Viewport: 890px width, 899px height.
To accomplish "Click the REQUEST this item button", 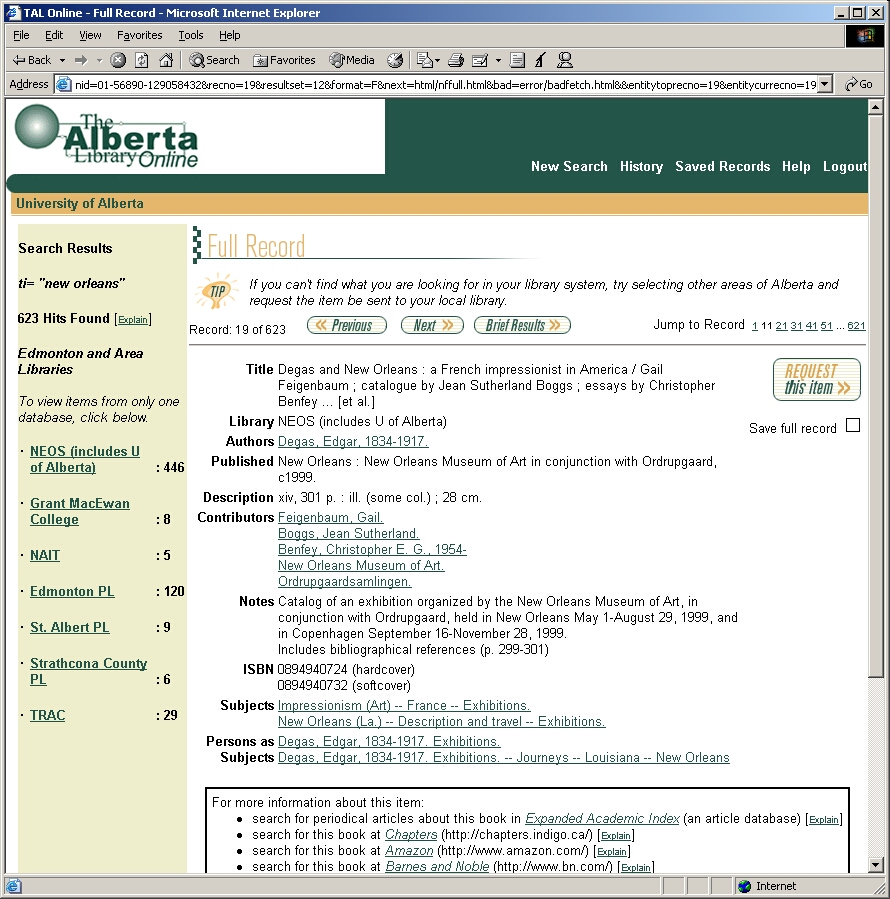I will 817,380.
